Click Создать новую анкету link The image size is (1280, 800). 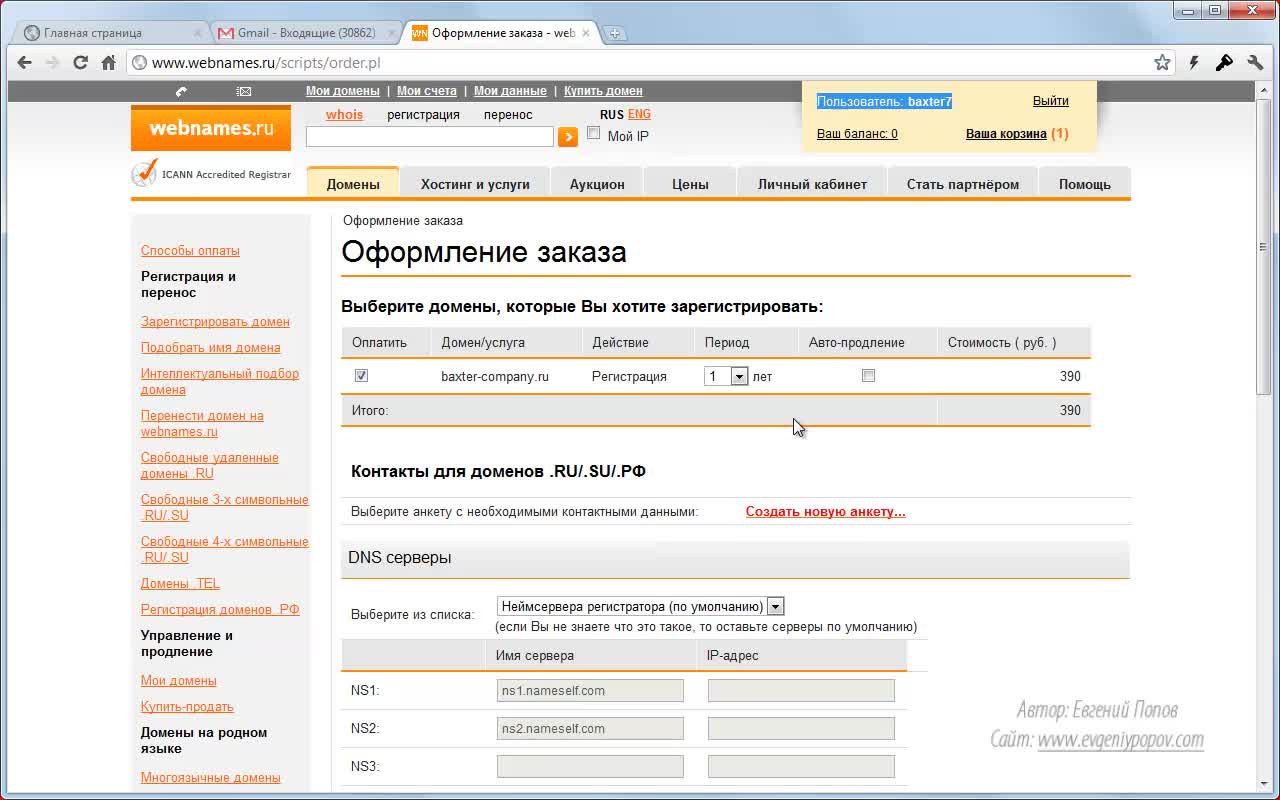tap(826, 512)
